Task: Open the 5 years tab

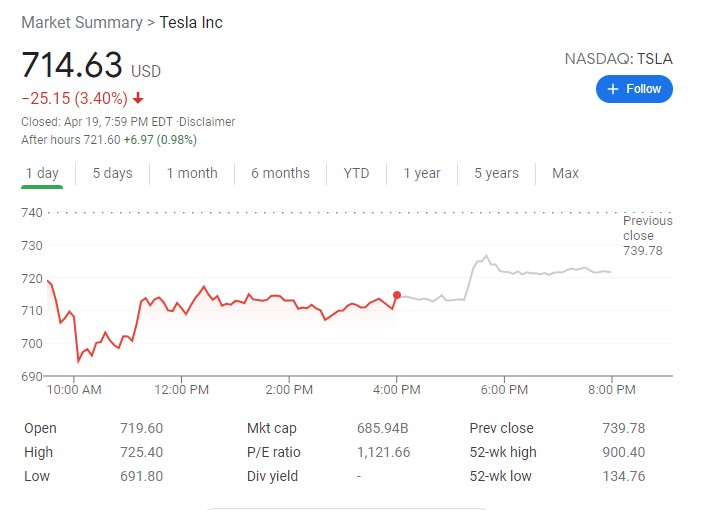Action: [x=496, y=173]
